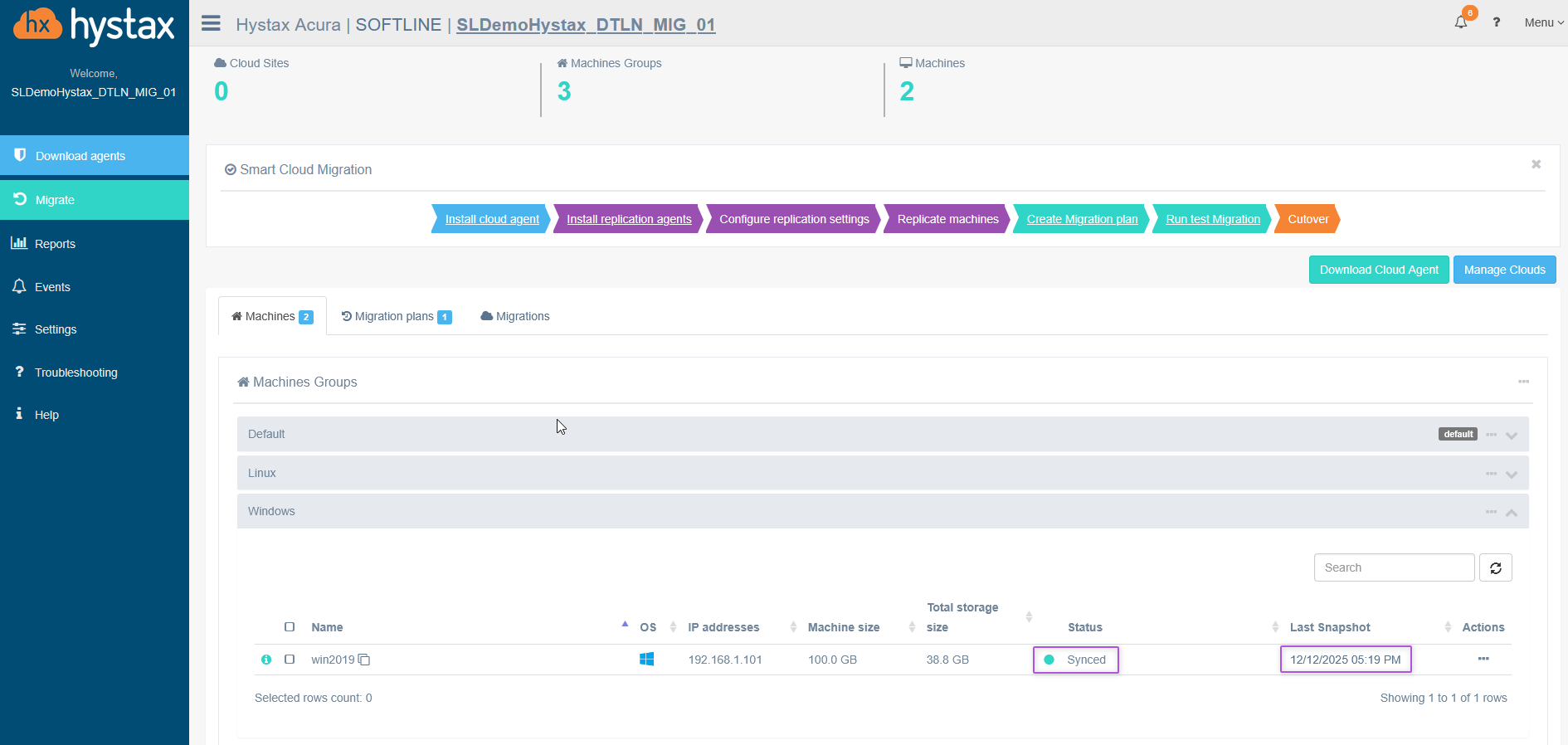Check the select-all checkbox in table header

(x=290, y=627)
